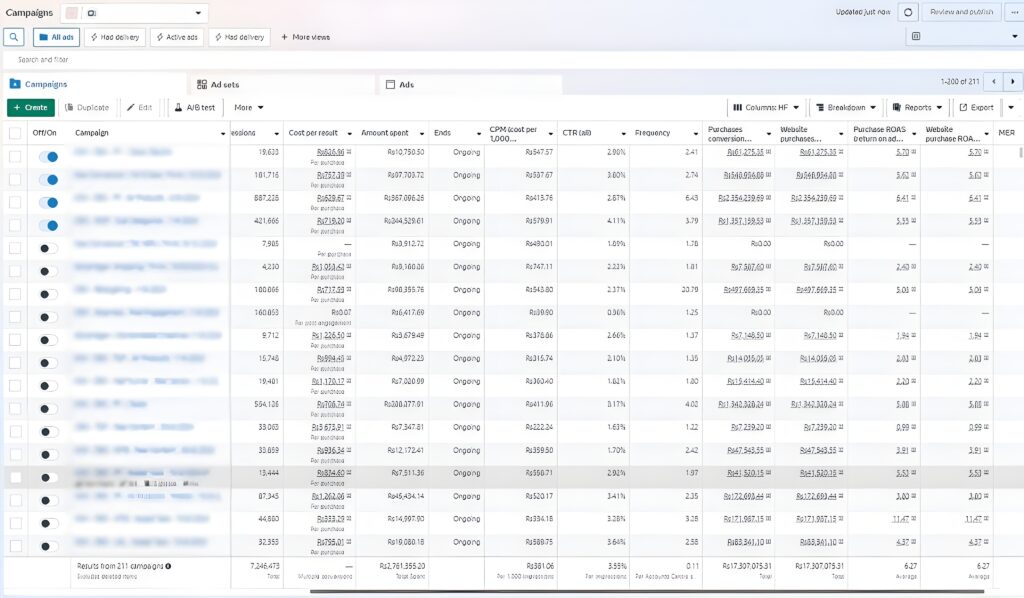This screenshot has height=598, width=1024.
Task: Click the 20.79 frequency cell
Action: [690, 289]
